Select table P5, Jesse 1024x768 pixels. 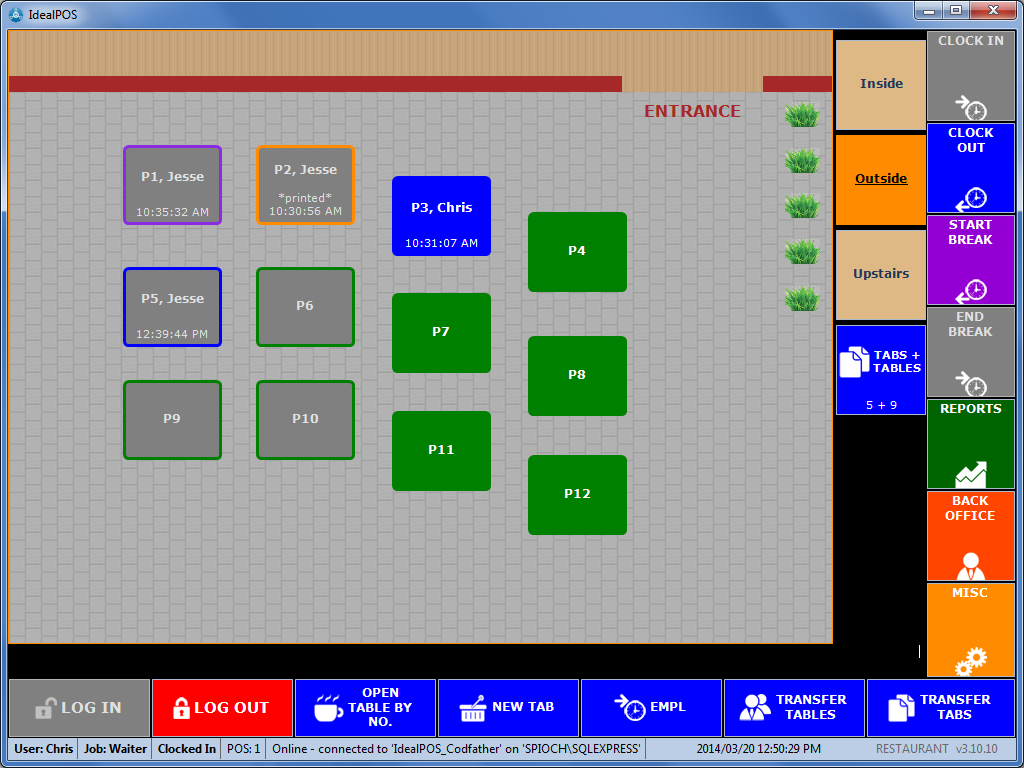[x=172, y=307]
